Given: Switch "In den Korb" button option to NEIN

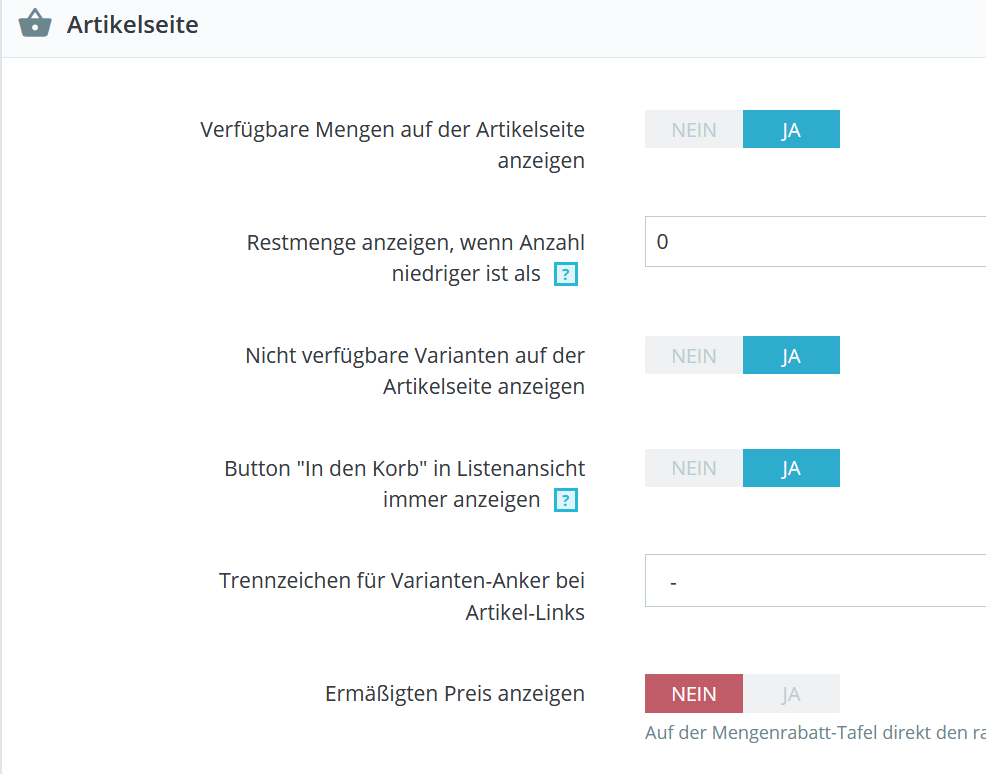Looking at the screenshot, I should (694, 468).
